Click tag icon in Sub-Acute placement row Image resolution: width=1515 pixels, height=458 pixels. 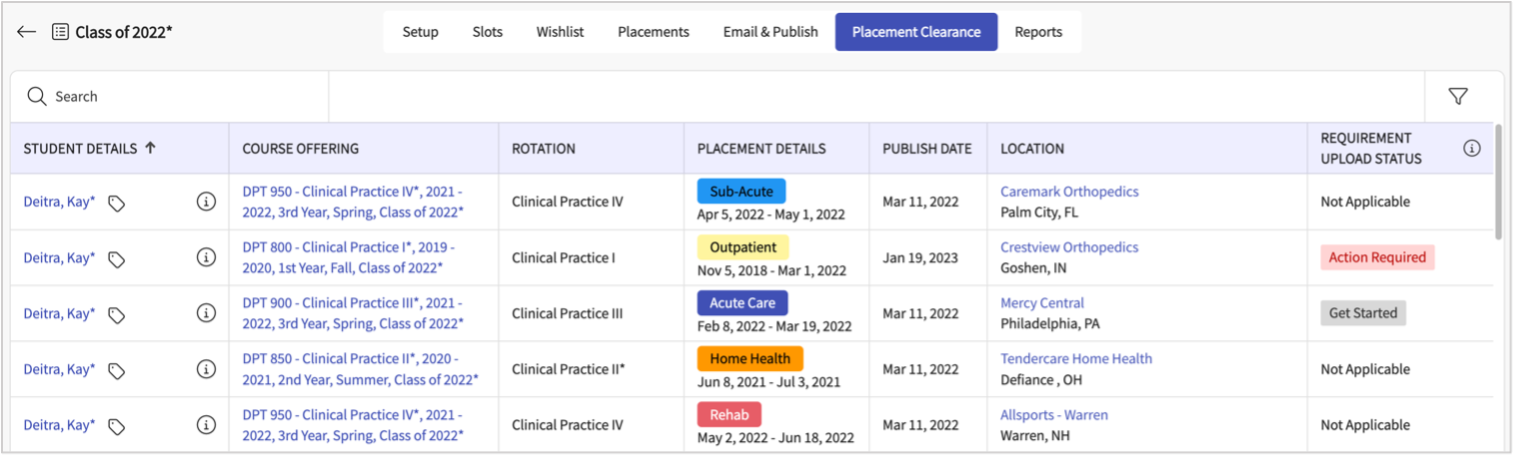(x=116, y=203)
